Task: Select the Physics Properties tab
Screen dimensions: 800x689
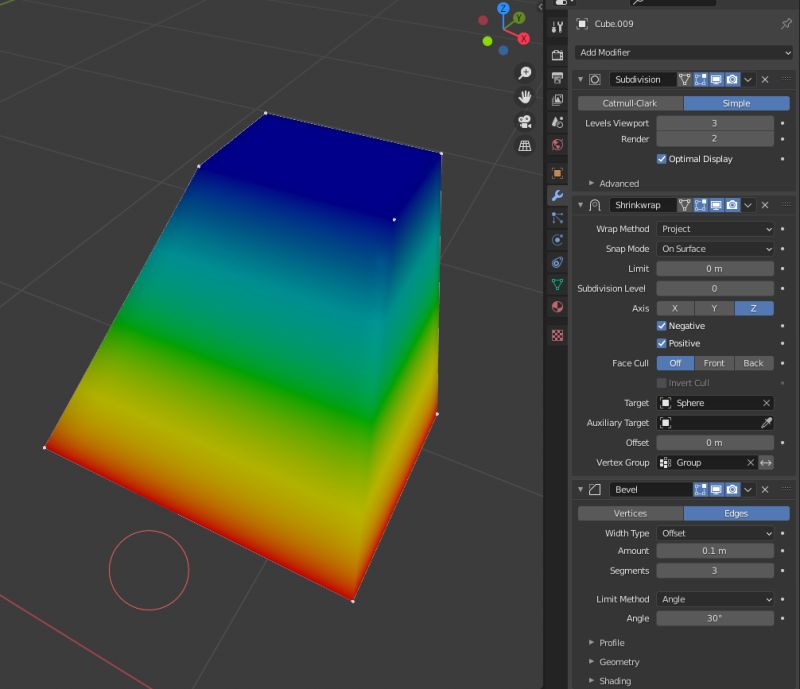Action: coord(557,240)
